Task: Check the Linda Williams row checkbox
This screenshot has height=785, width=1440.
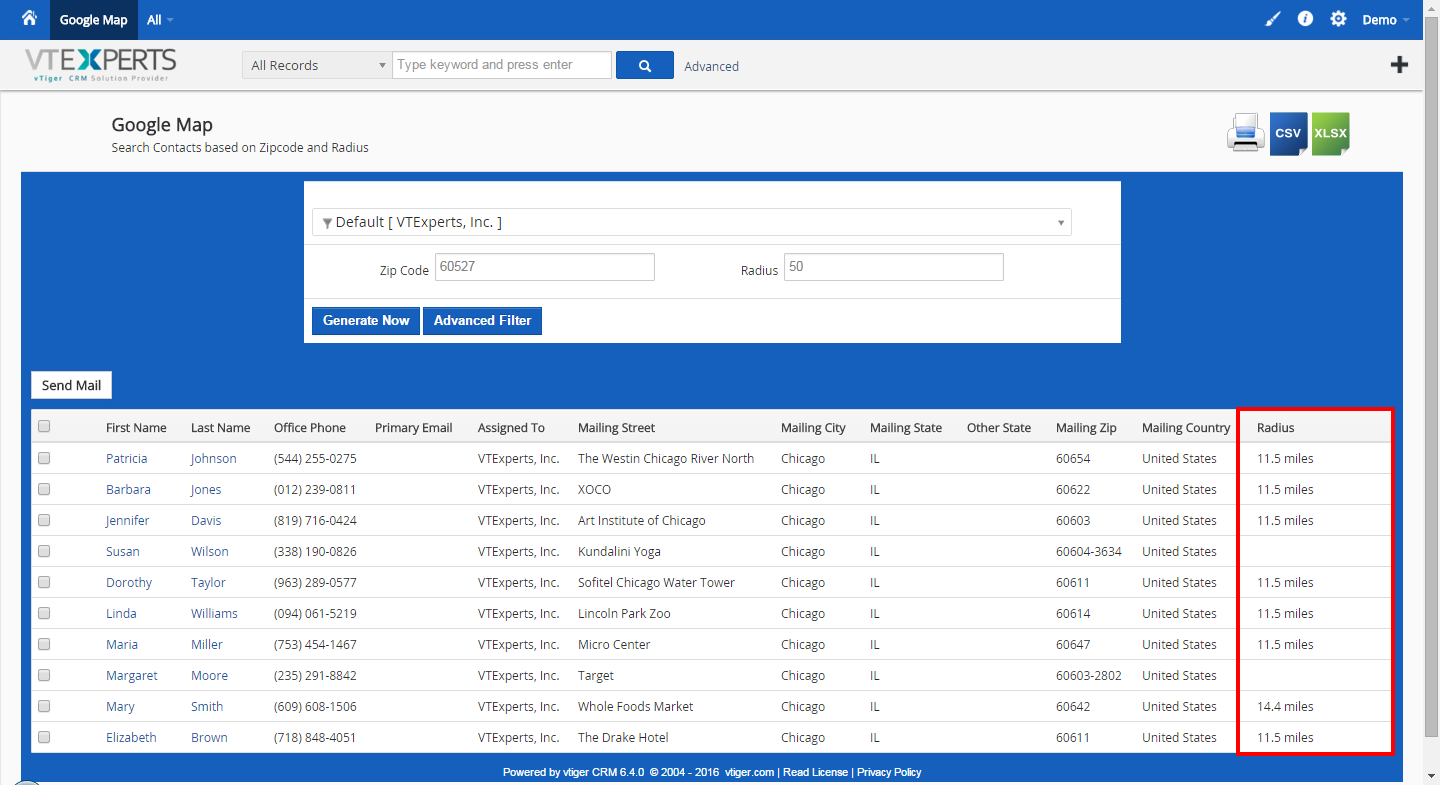Action: point(44,613)
